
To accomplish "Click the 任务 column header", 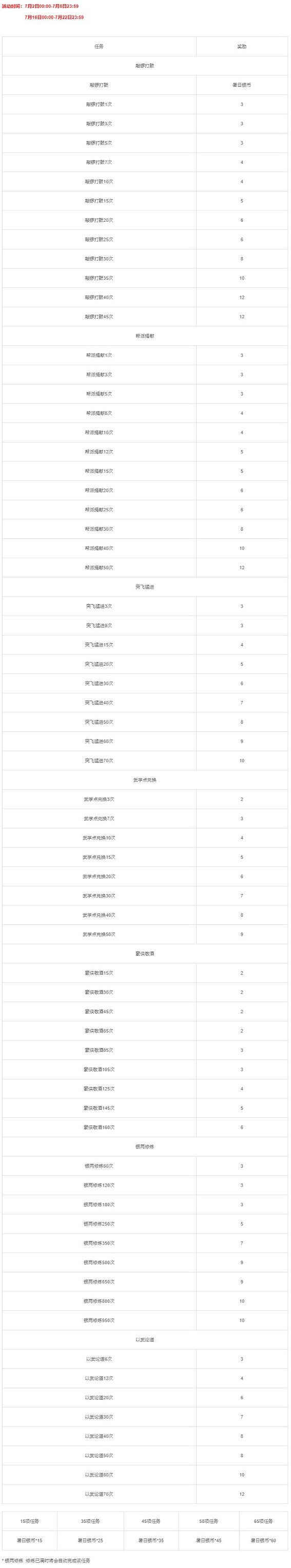I will click(x=99, y=46).
